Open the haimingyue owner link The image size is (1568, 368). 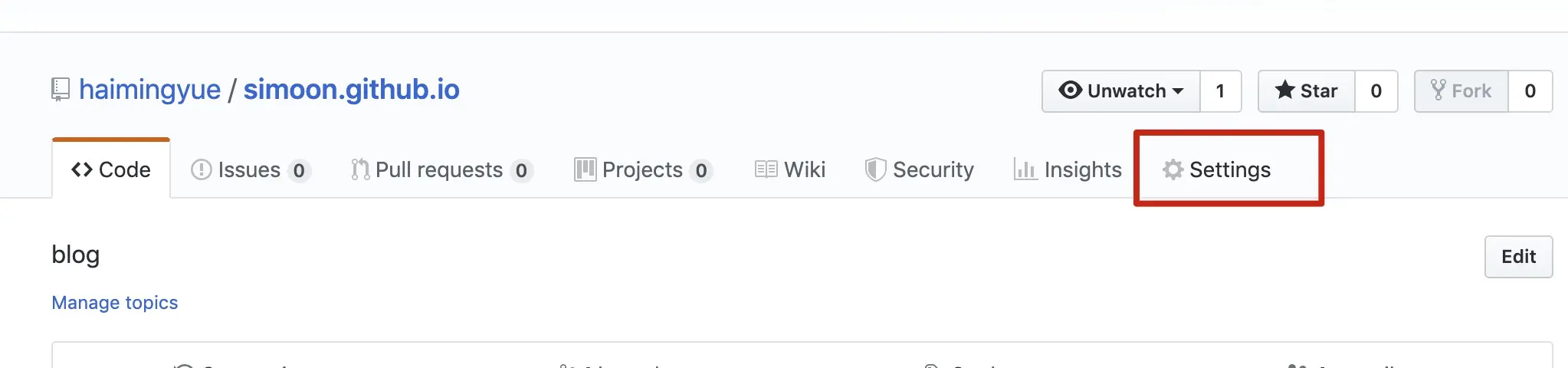[x=149, y=90]
